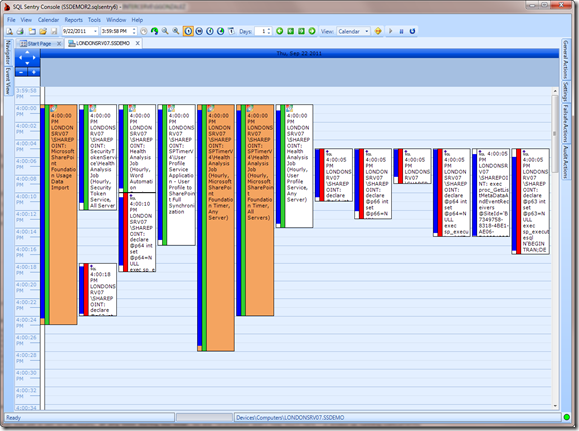Click the round green forward arrow
The image size is (579, 431).
pyautogui.click(x=312, y=31)
